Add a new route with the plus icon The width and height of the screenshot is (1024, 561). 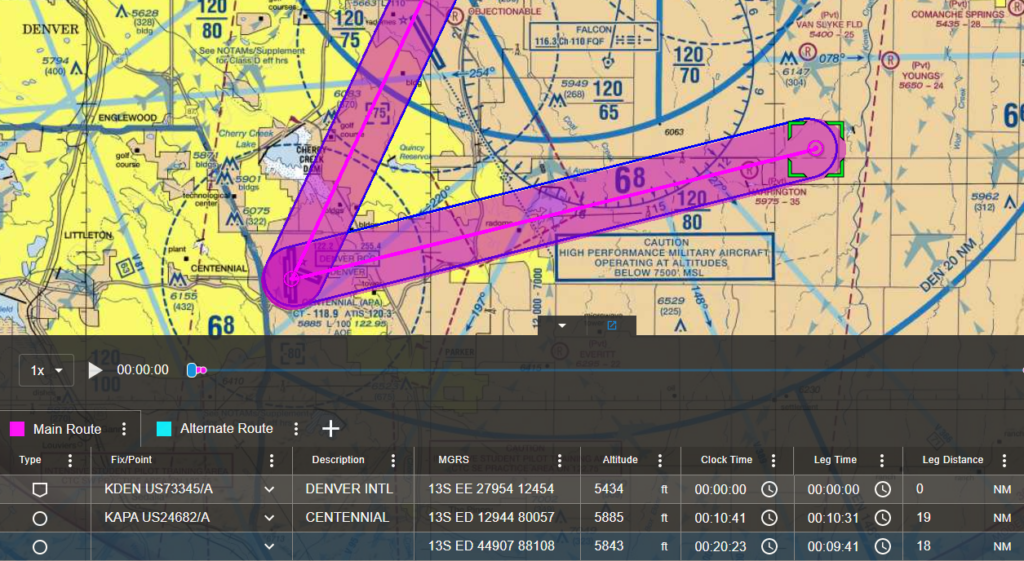pyautogui.click(x=331, y=428)
